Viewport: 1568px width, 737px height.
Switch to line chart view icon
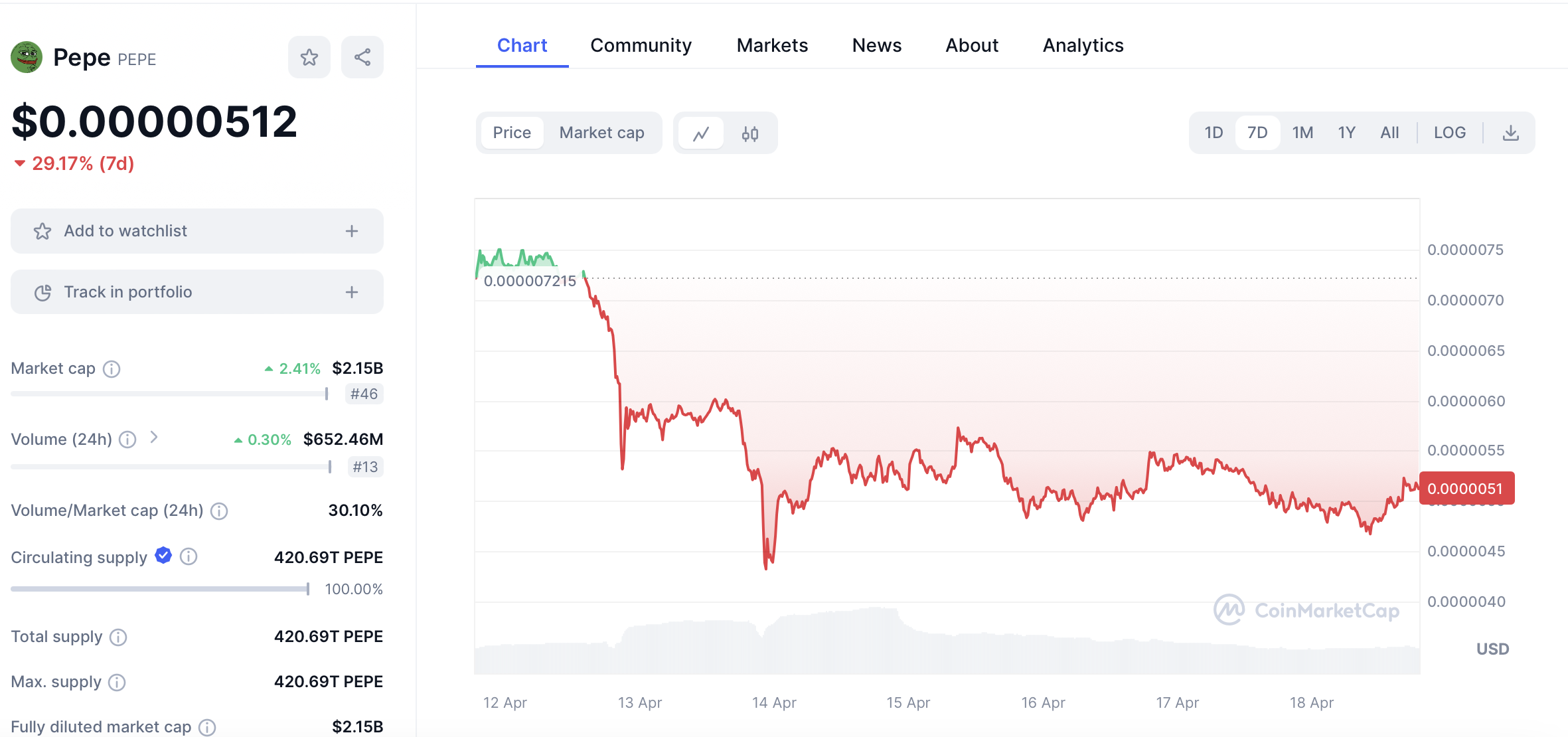(x=701, y=133)
